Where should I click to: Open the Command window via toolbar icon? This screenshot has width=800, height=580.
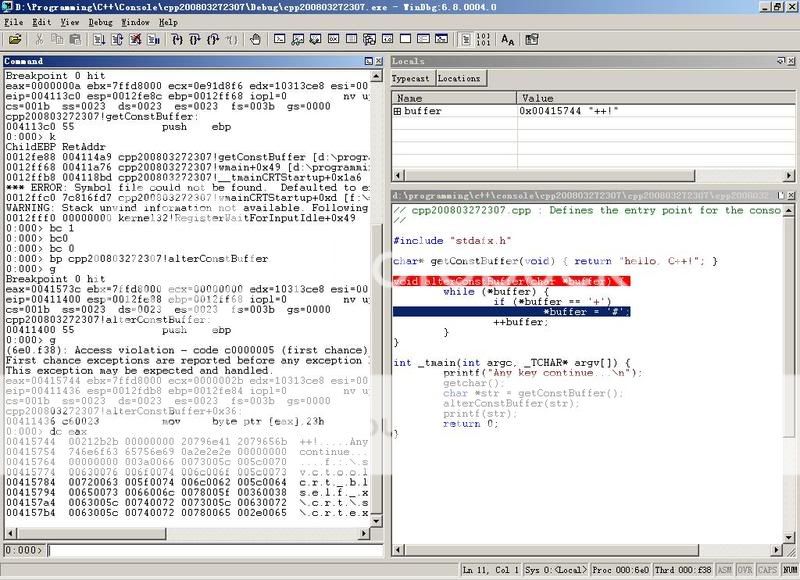279,39
